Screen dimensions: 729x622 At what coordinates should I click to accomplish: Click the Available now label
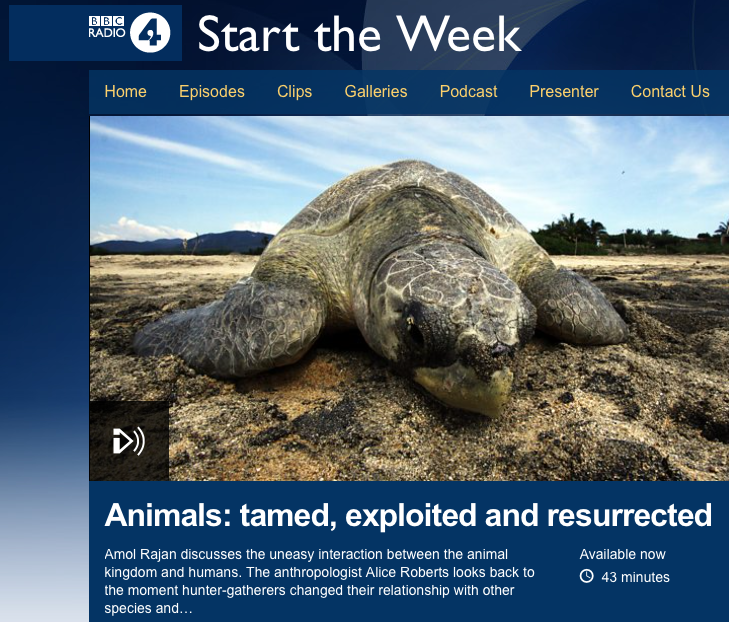click(622, 554)
